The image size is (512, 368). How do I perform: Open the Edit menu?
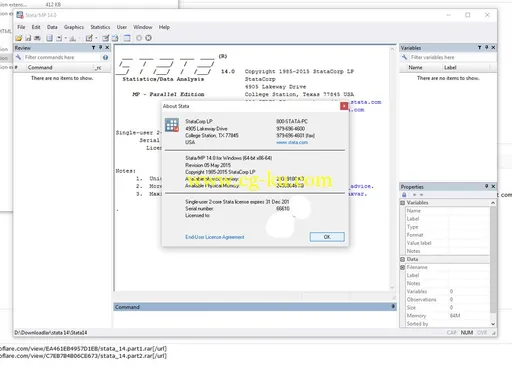(36, 27)
